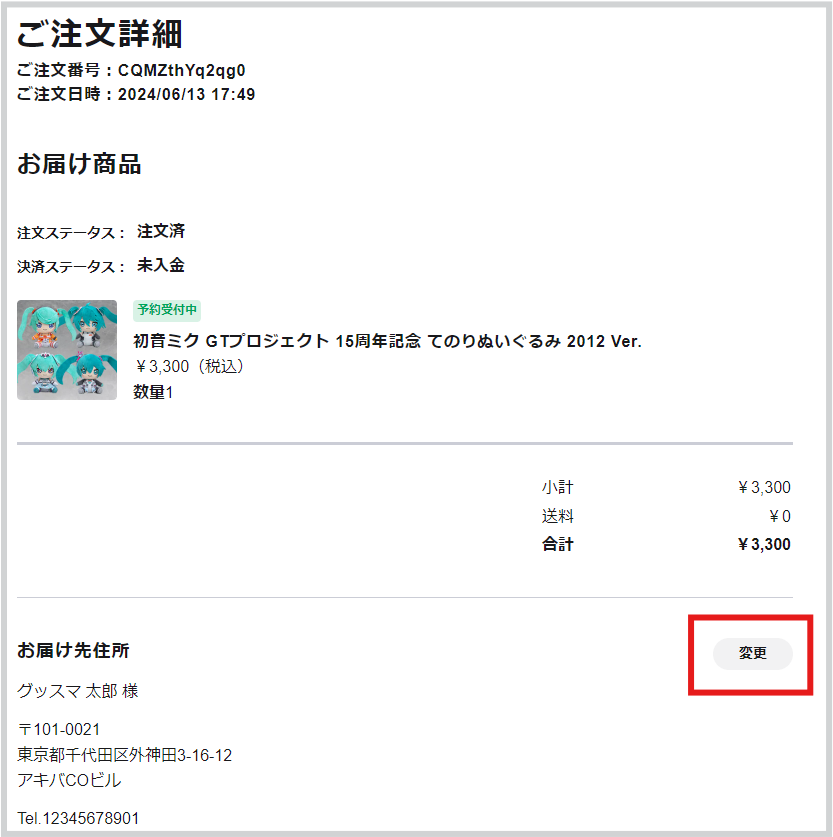Screen dimensions: 833x837
Task: Click the 送料 shipping fee amount ￥0
Action: [x=779, y=517]
